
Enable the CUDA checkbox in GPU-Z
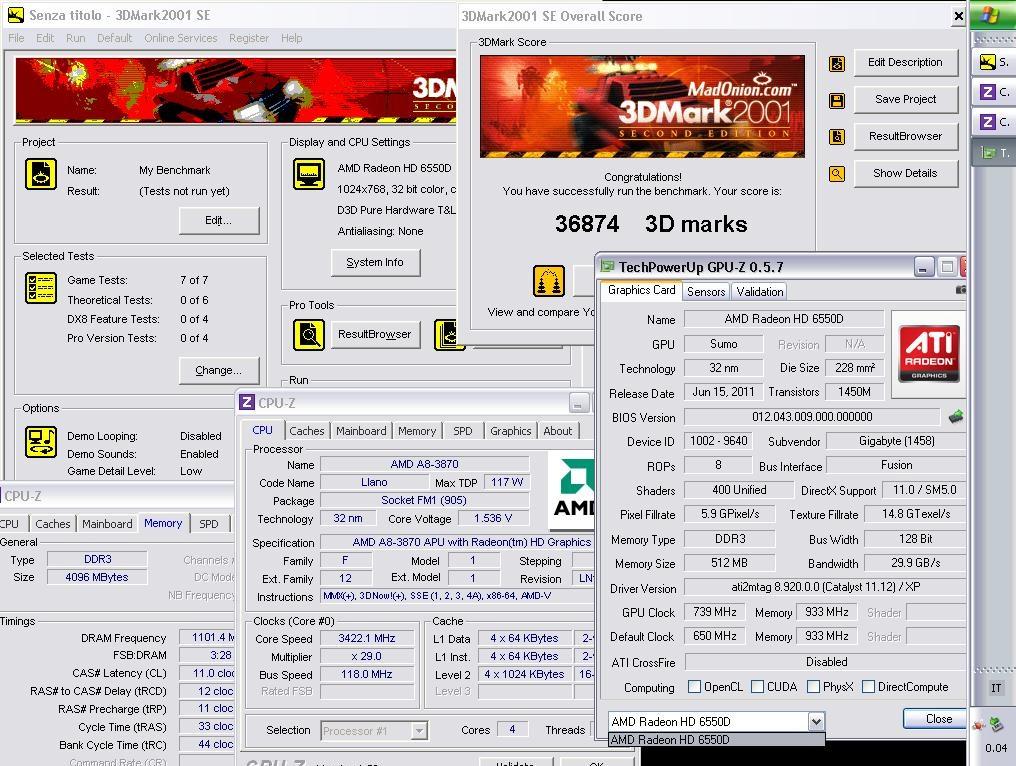pos(757,686)
